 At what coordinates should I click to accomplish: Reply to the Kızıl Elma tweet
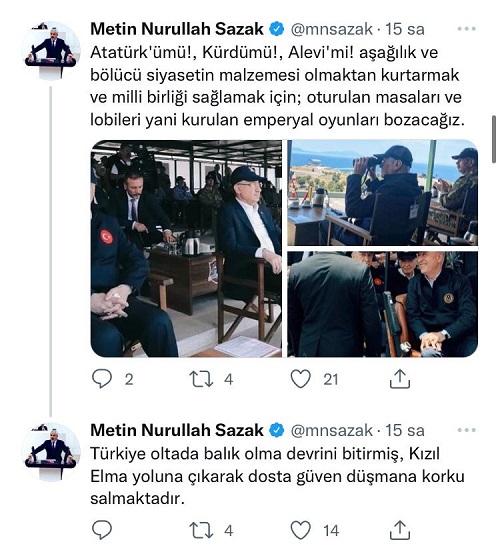(x=102, y=530)
